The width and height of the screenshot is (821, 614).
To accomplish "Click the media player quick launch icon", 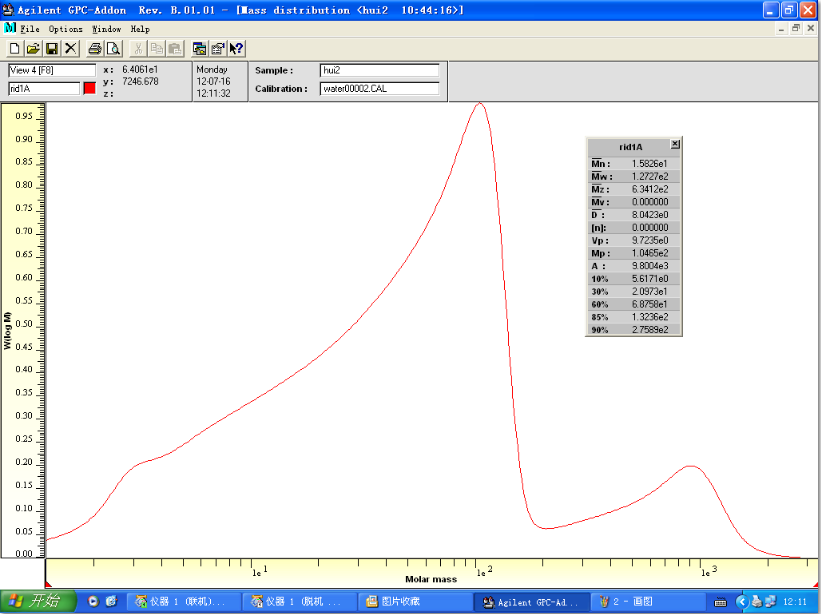I will coord(93,601).
